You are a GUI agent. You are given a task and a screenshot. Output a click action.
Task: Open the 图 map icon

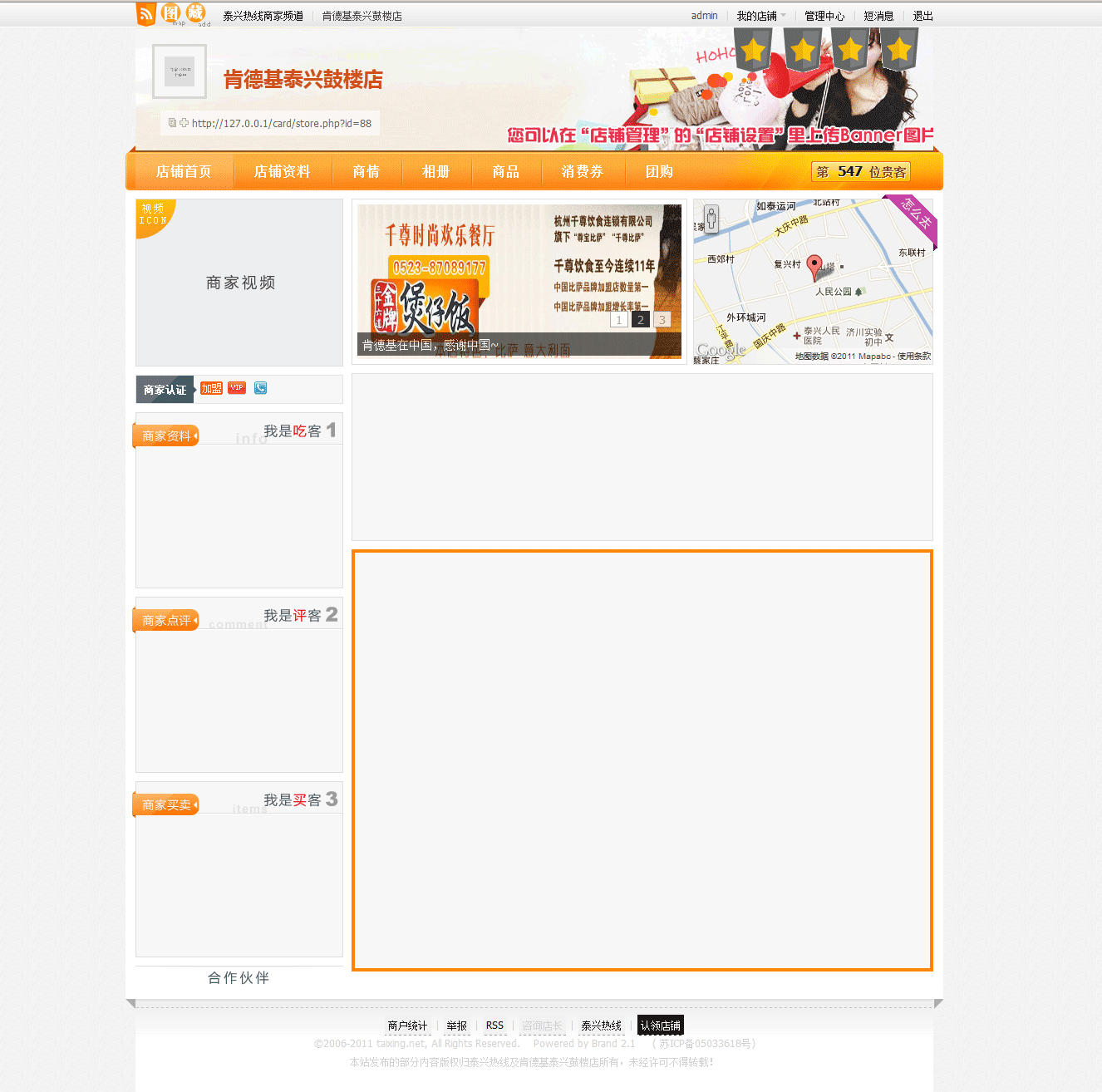tap(171, 13)
